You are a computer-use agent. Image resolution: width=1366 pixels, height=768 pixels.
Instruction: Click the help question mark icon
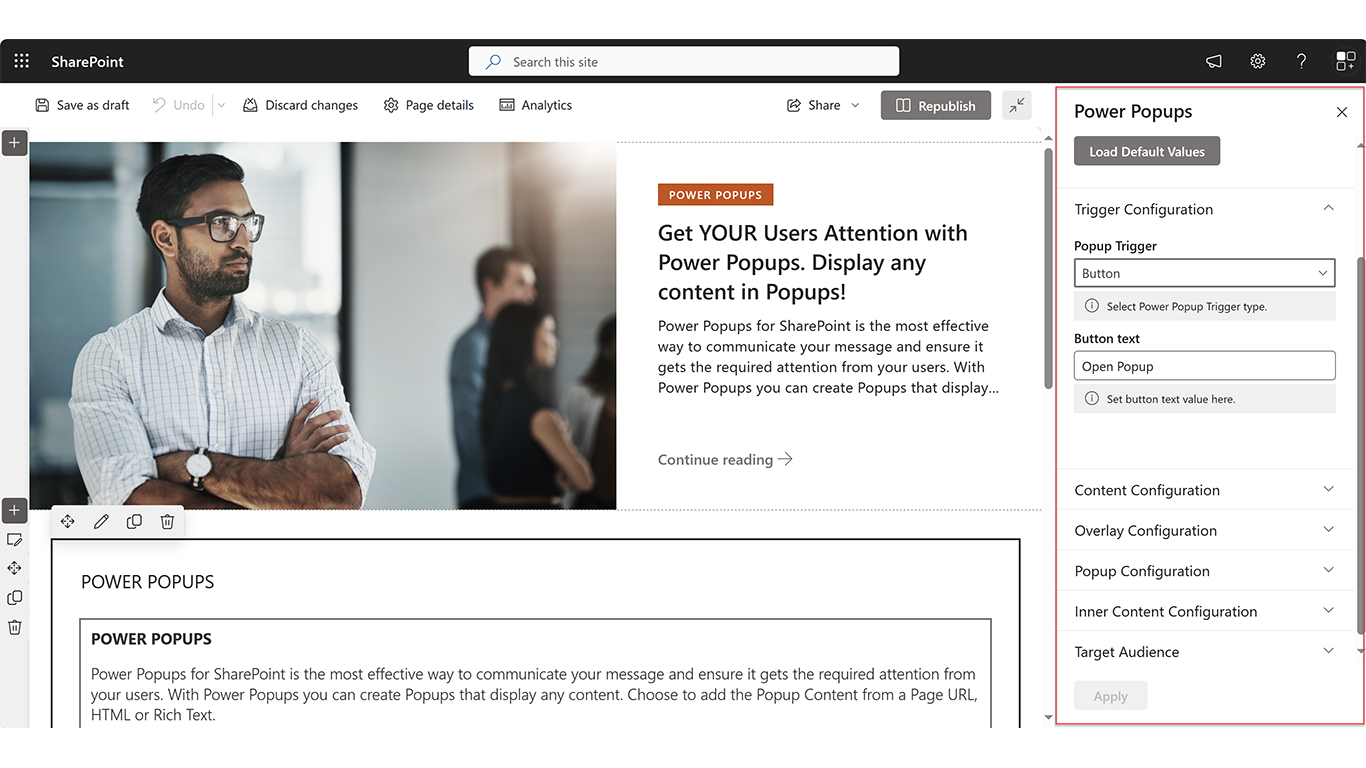[1301, 61]
